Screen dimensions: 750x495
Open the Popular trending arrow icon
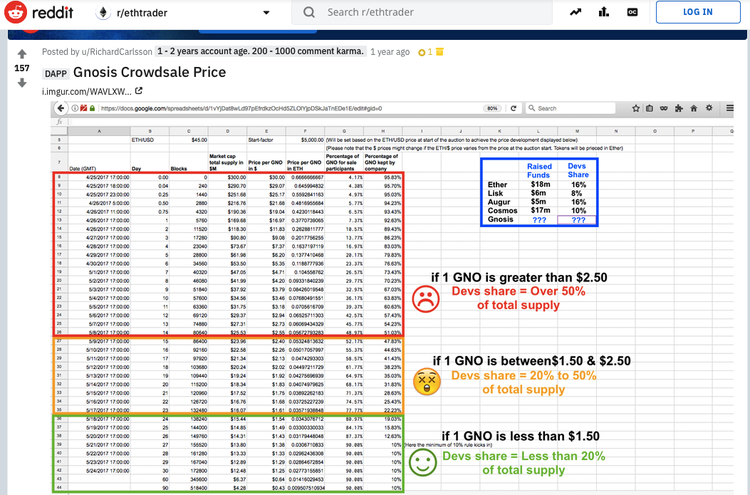(577, 13)
